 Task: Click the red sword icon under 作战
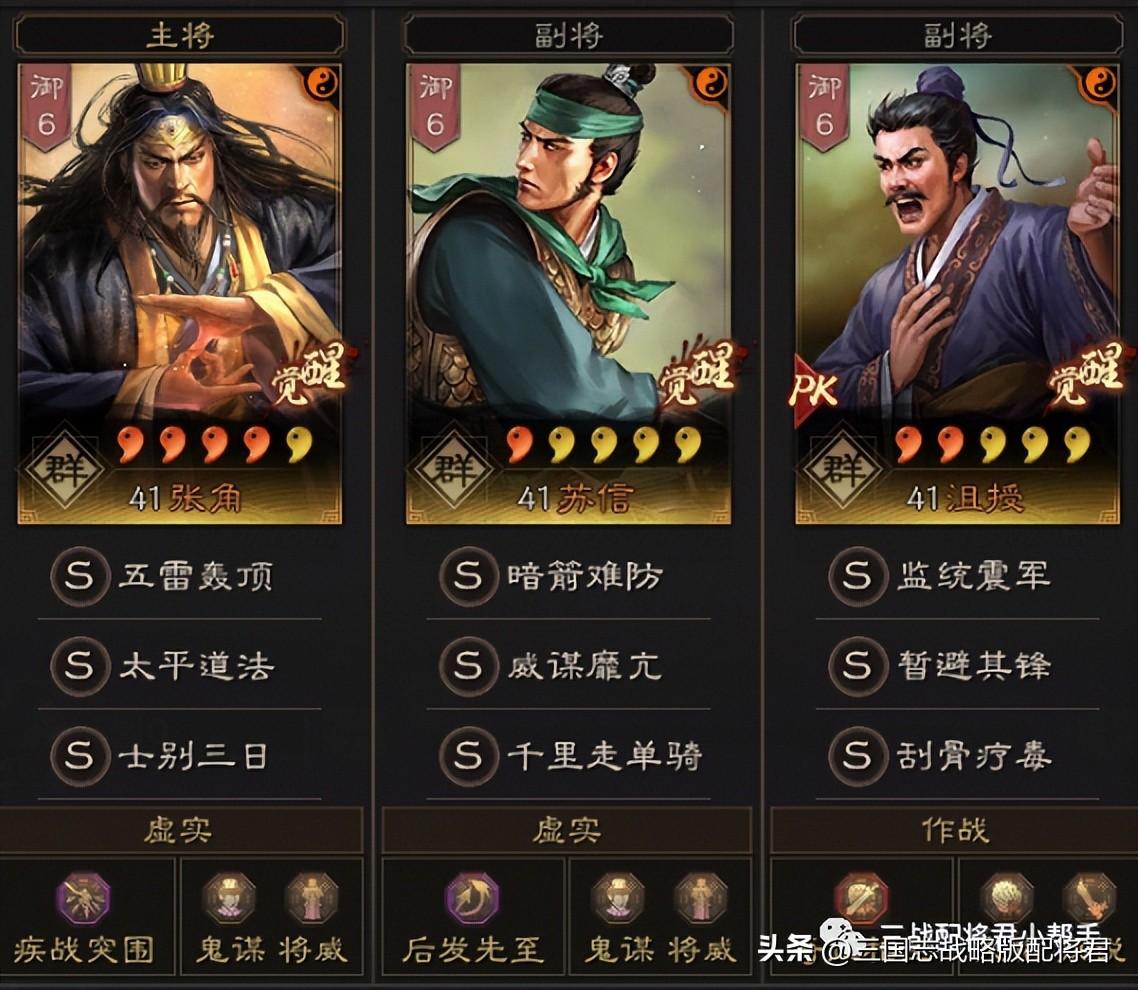tap(861, 898)
